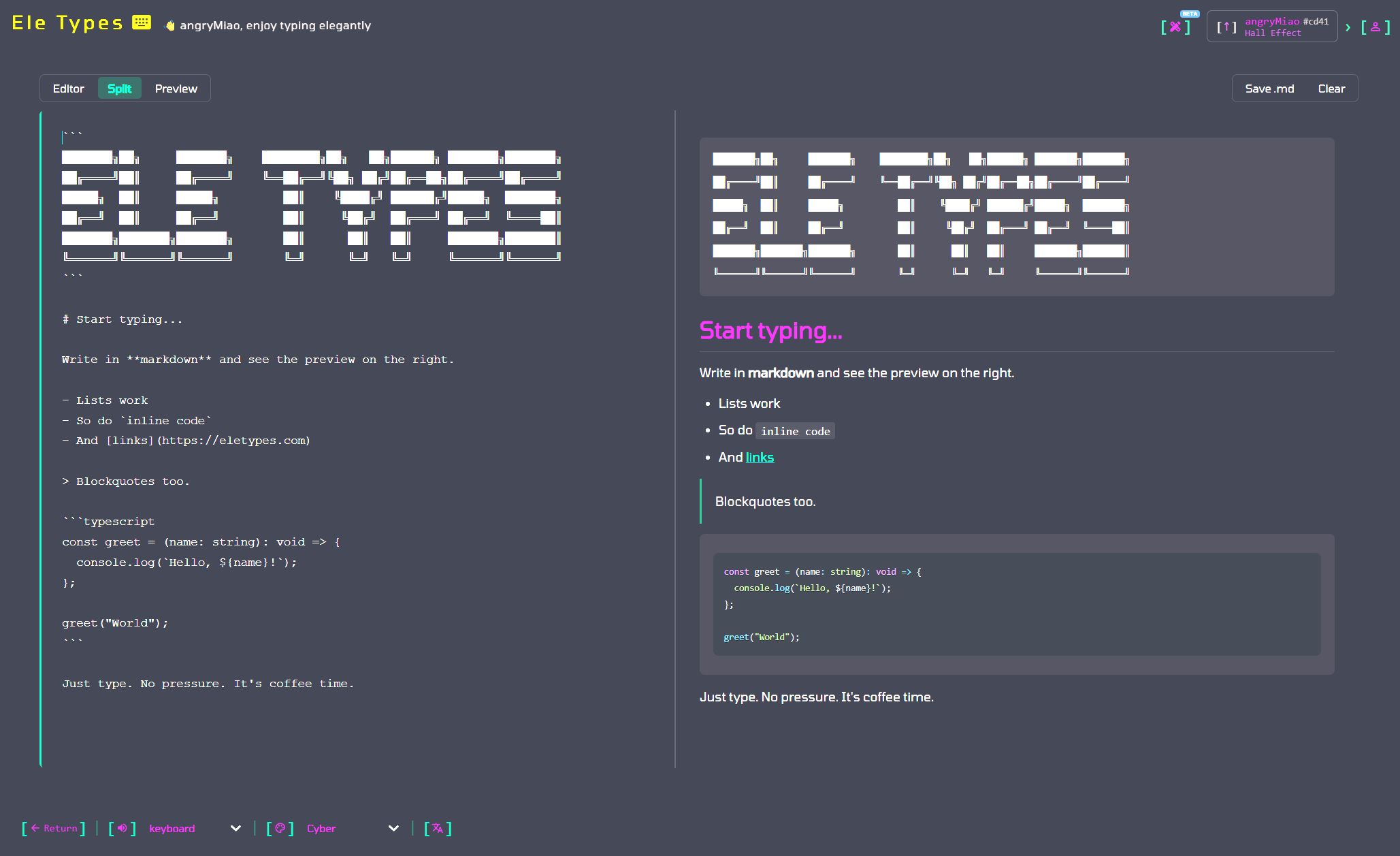Toggle the sound speaker icon

point(123,828)
